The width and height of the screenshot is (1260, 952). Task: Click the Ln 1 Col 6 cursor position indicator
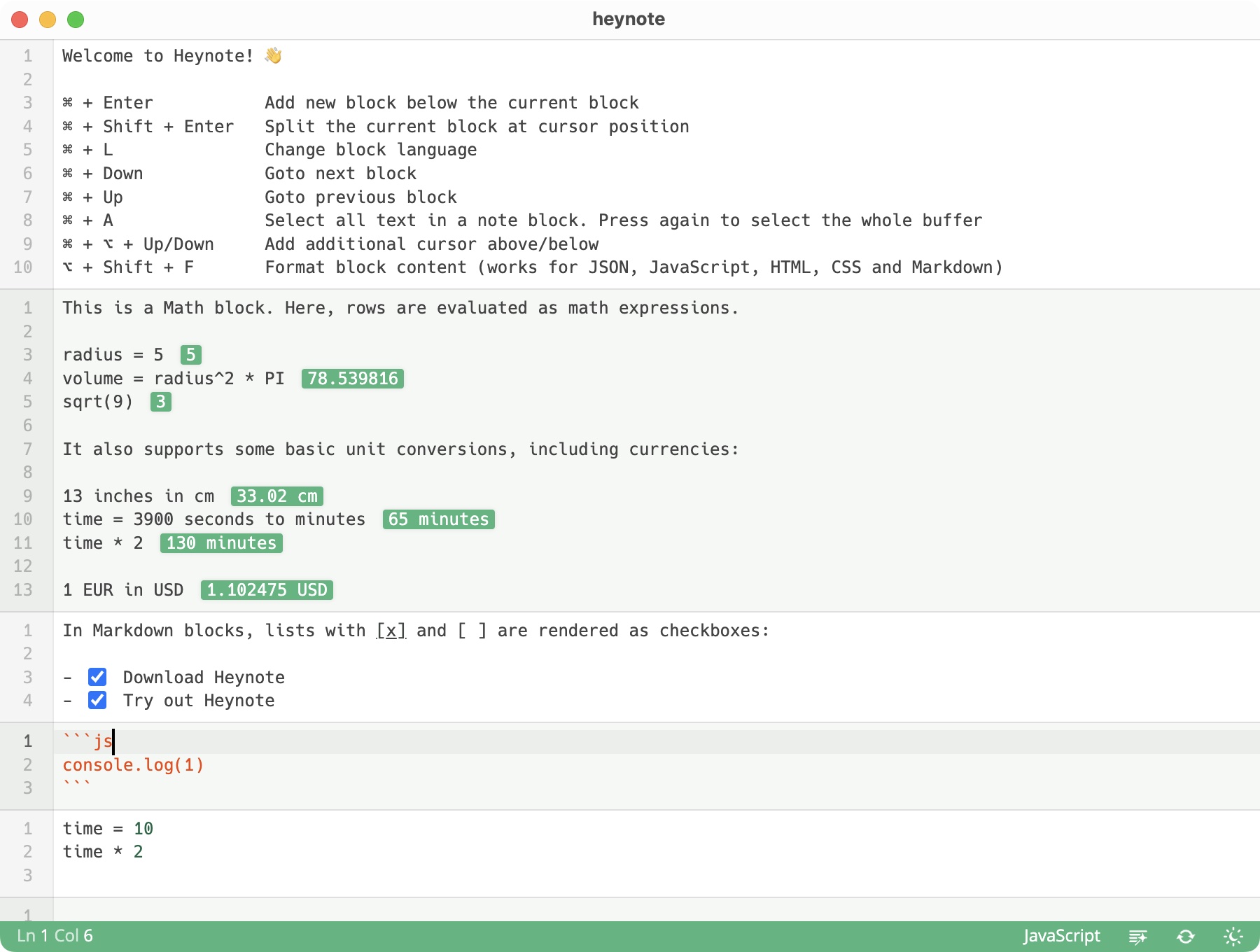click(x=55, y=936)
